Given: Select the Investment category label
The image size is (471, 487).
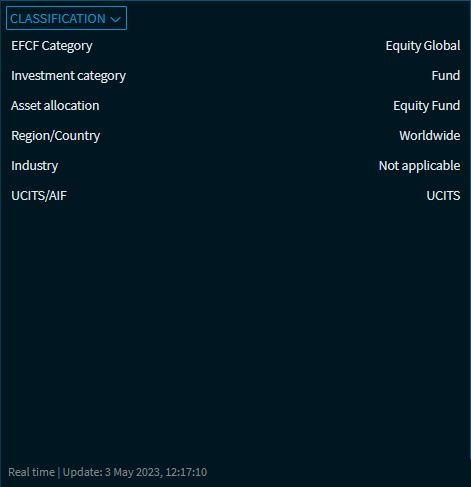Looking at the screenshot, I should point(68,76).
